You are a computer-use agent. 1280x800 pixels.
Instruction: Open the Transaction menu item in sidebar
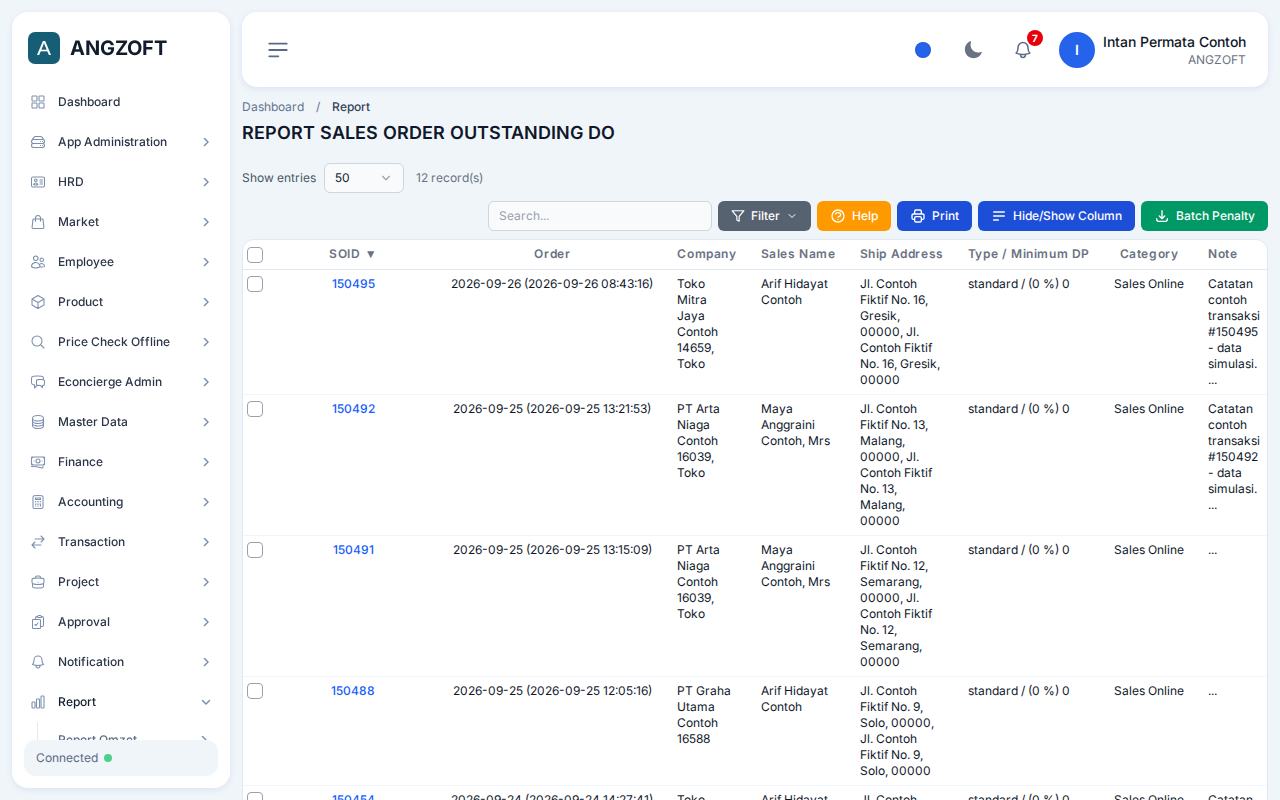(x=121, y=542)
